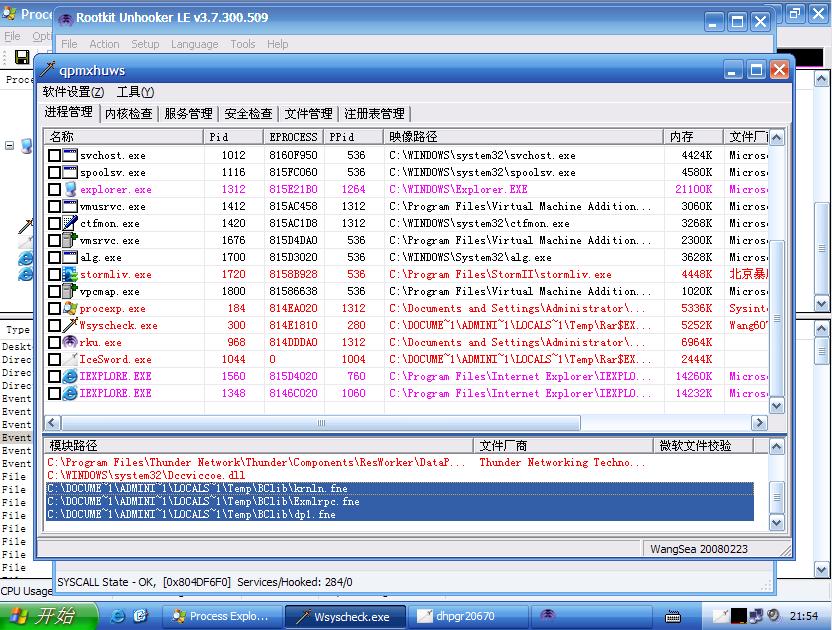
Task: Open the Tools menu in Rootkit Unhooker
Action: pyautogui.click(x=242, y=44)
